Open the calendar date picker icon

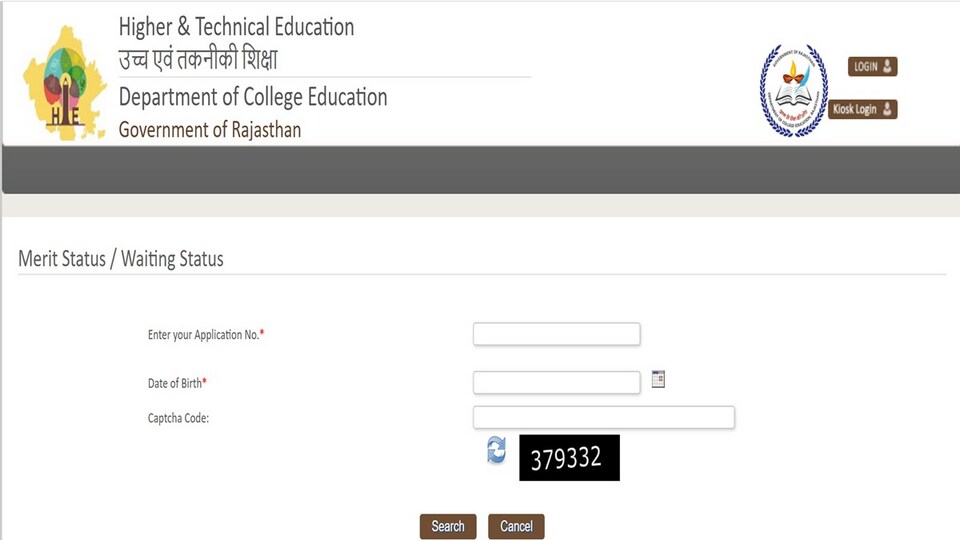click(x=658, y=379)
